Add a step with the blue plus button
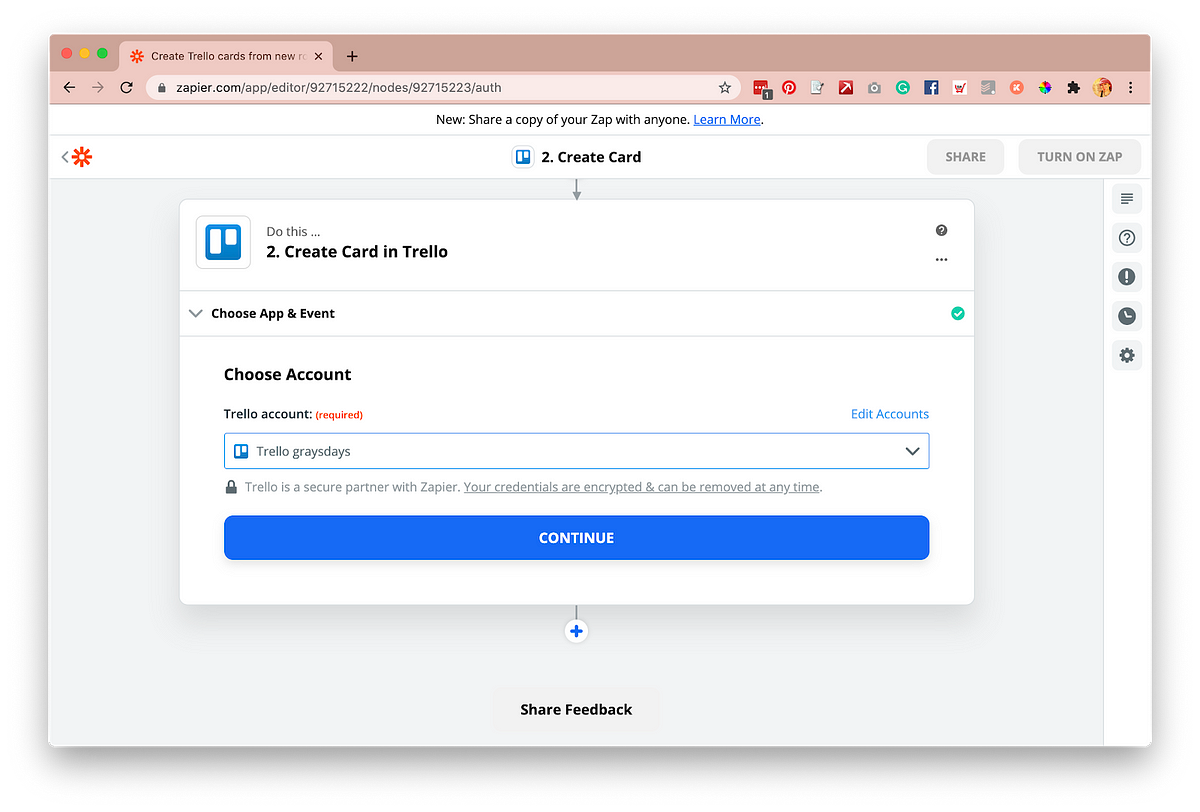Image resolution: width=1200 pixels, height=812 pixels. 576,631
